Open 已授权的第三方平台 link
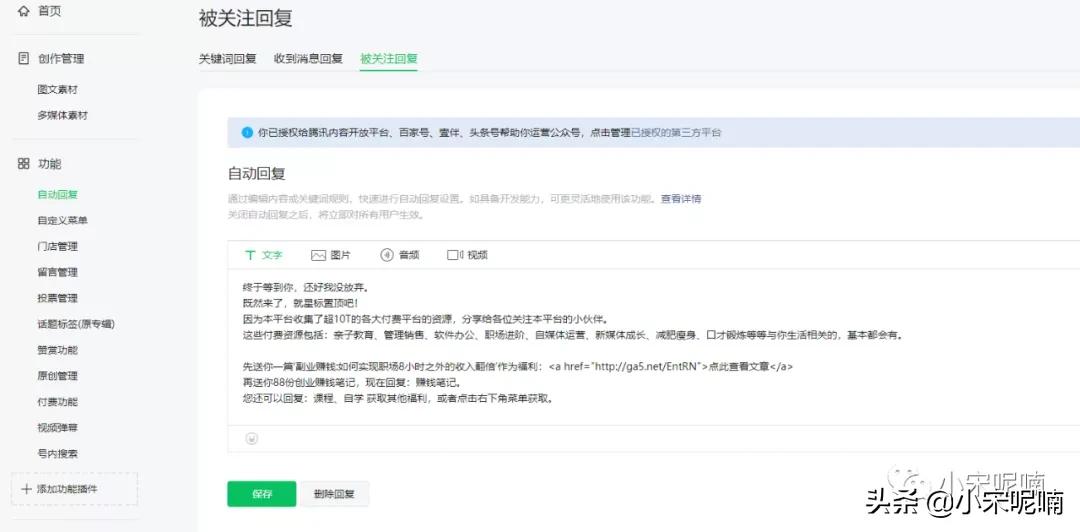 click(x=676, y=132)
